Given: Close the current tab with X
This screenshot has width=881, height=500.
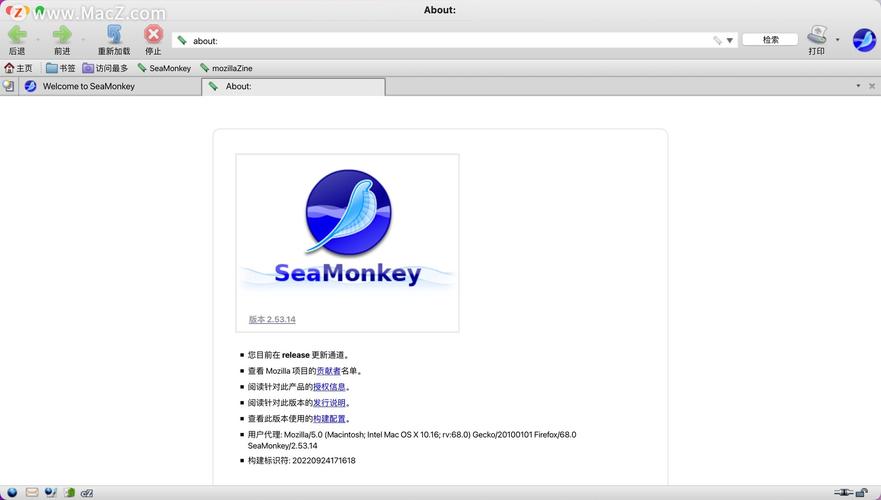Looking at the screenshot, I should [x=872, y=86].
